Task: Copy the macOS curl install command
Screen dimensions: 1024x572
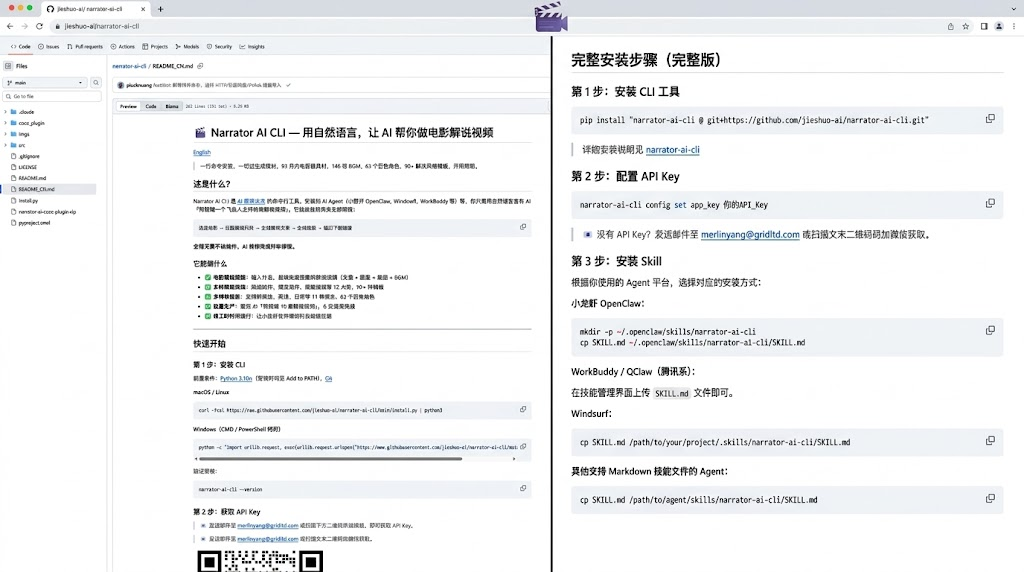Action: [x=522, y=409]
